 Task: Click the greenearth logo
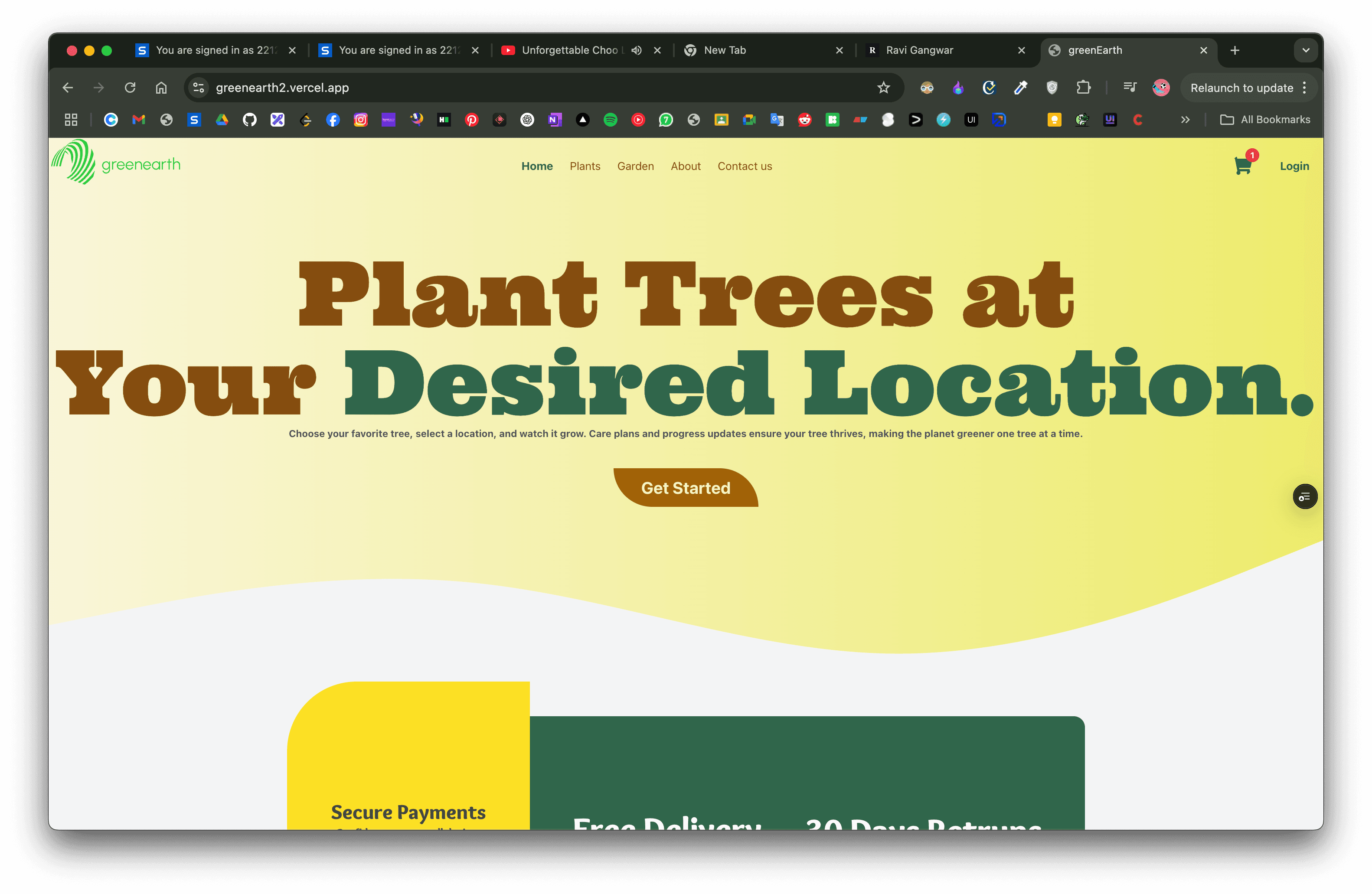point(116,163)
